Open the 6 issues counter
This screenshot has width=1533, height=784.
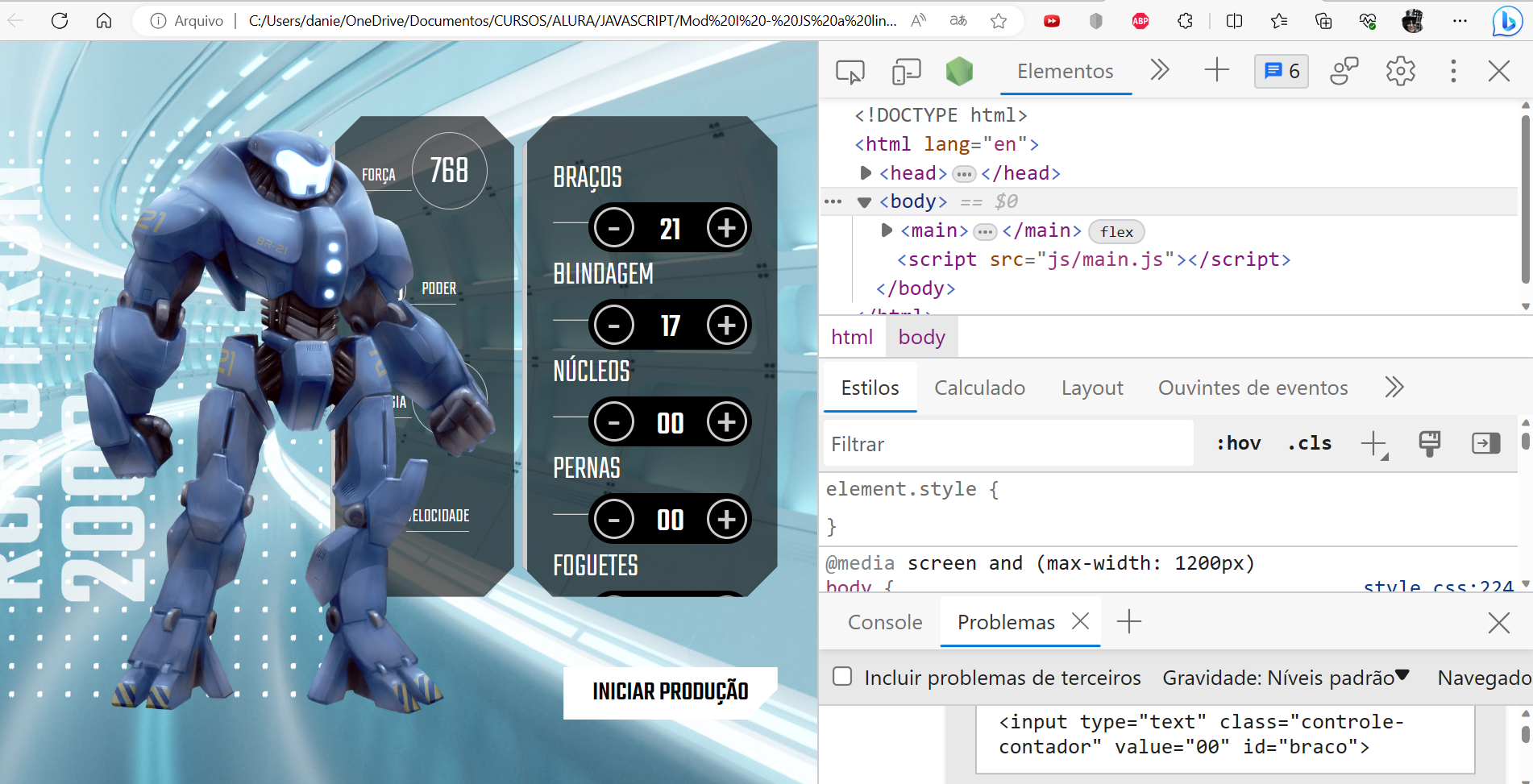[1282, 71]
